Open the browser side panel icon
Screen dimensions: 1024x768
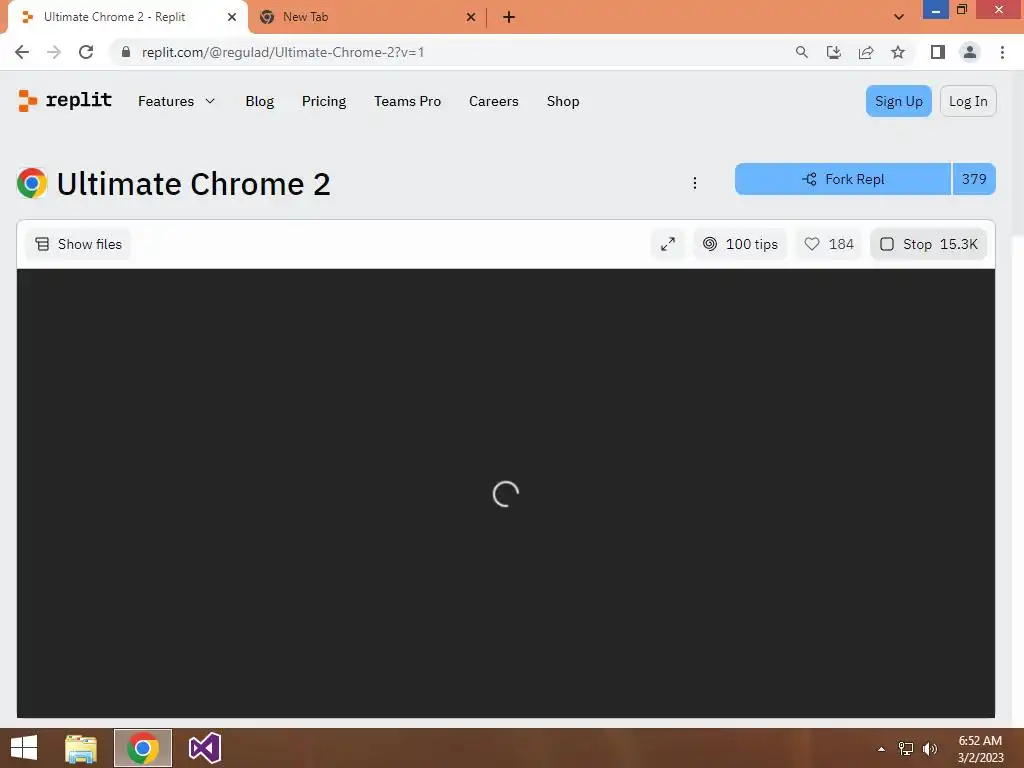(x=938, y=52)
